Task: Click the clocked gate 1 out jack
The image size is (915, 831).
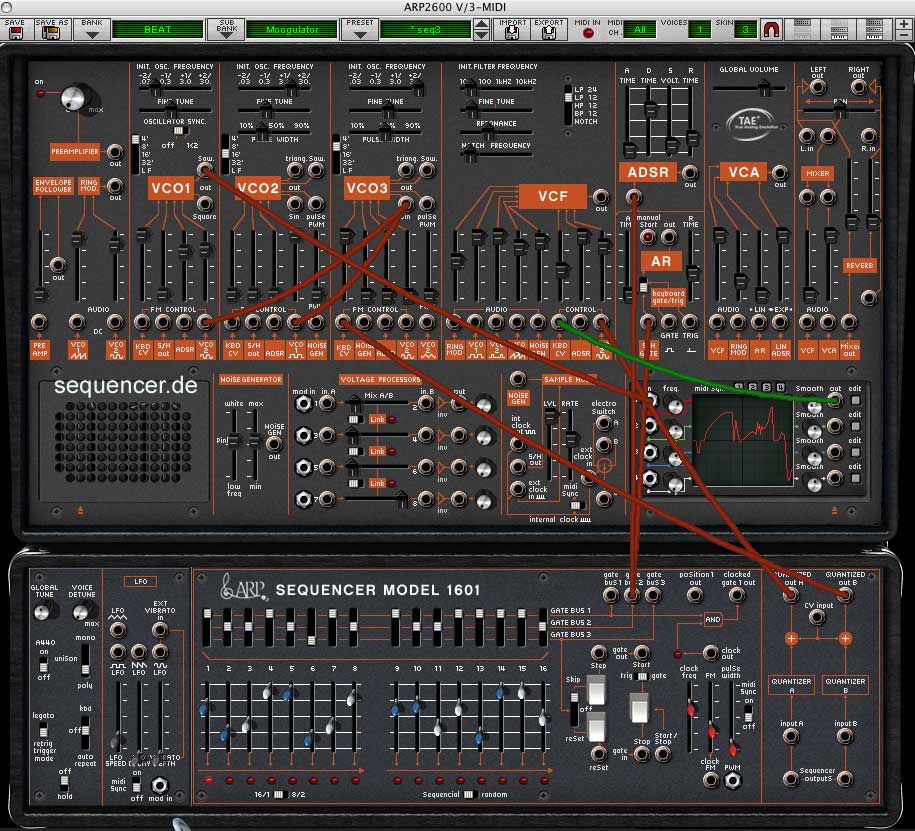Action: pyautogui.click(x=737, y=595)
